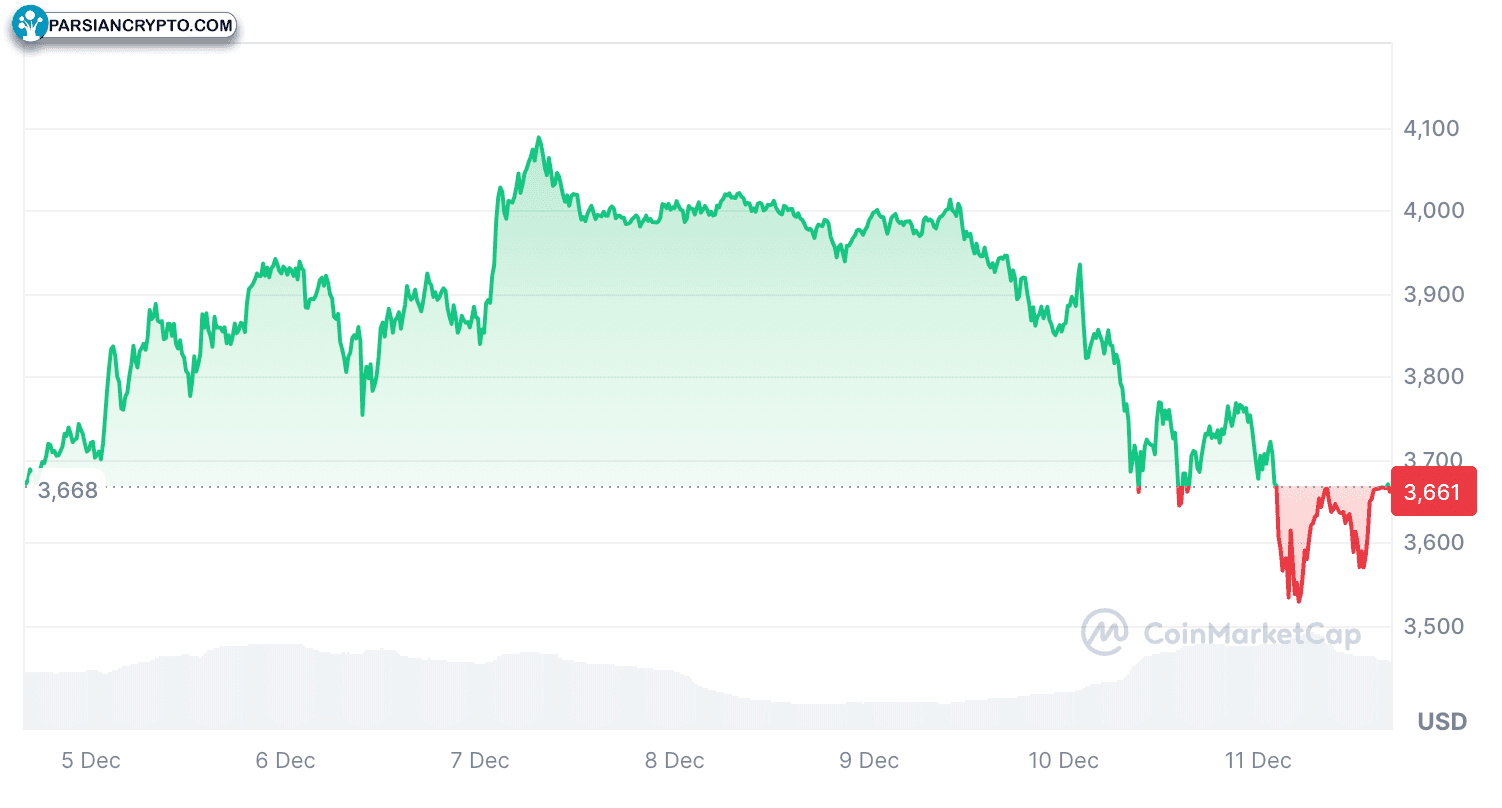Screen dimensions: 1502x808
Task: Select the 5 Dec date marker
Action: click(91, 761)
